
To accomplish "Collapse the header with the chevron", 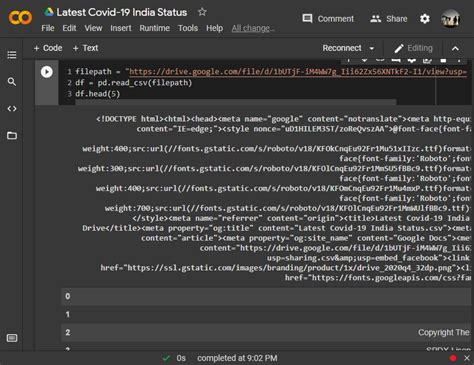I will pyautogui.click(x=455, y=49).
